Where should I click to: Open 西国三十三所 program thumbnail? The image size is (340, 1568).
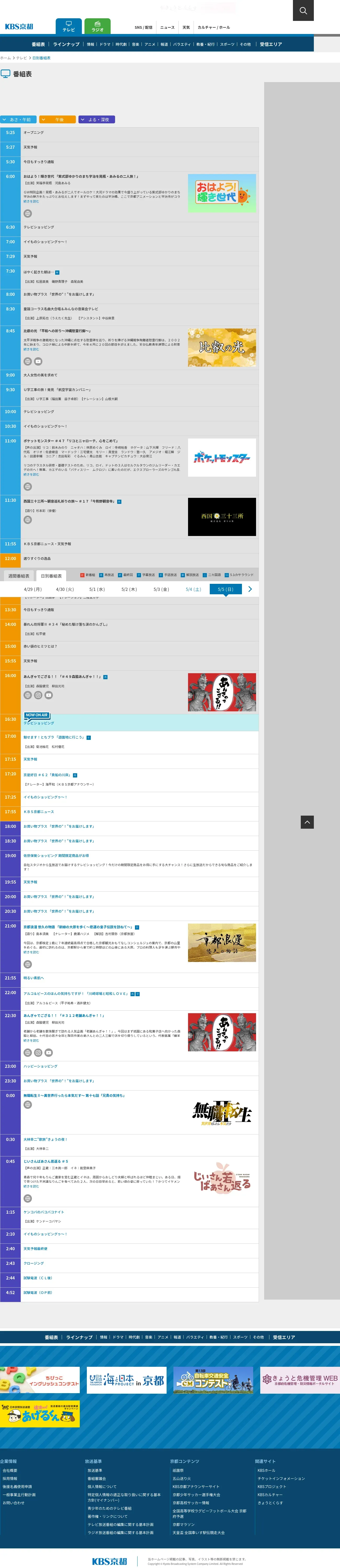coord(222,517)
